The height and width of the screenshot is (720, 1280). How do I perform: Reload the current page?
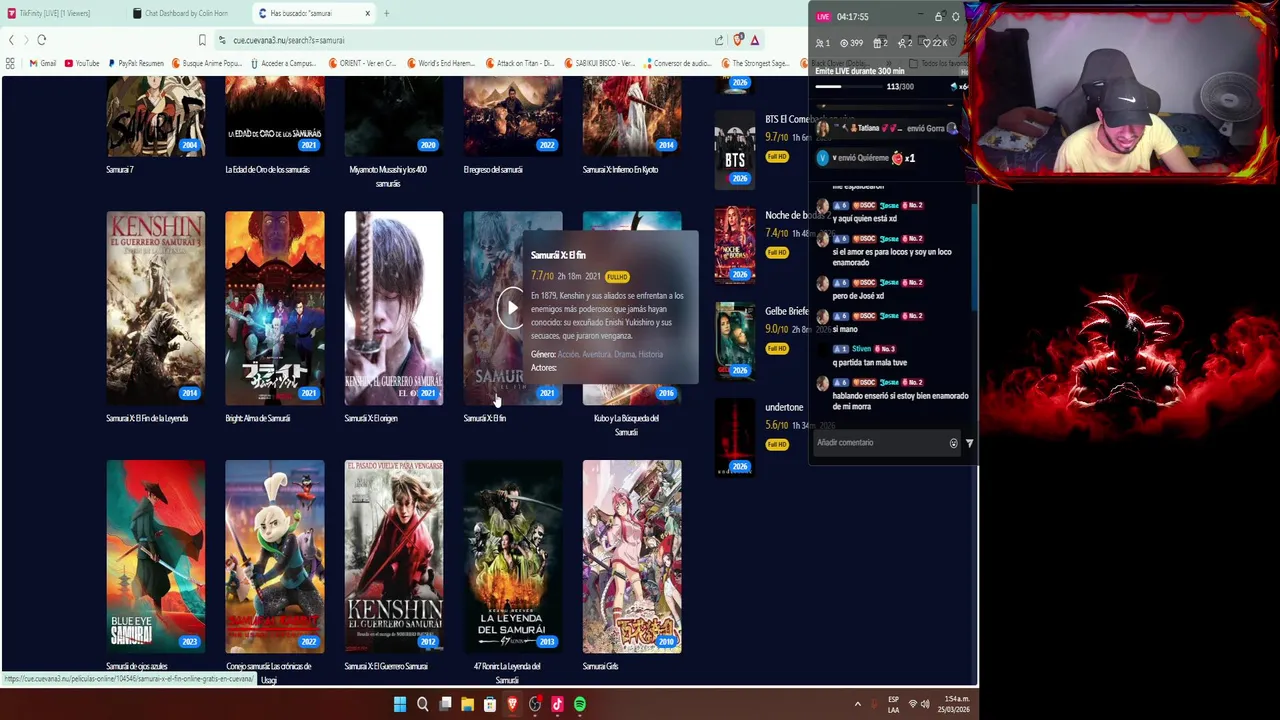[x=42, y=40]
